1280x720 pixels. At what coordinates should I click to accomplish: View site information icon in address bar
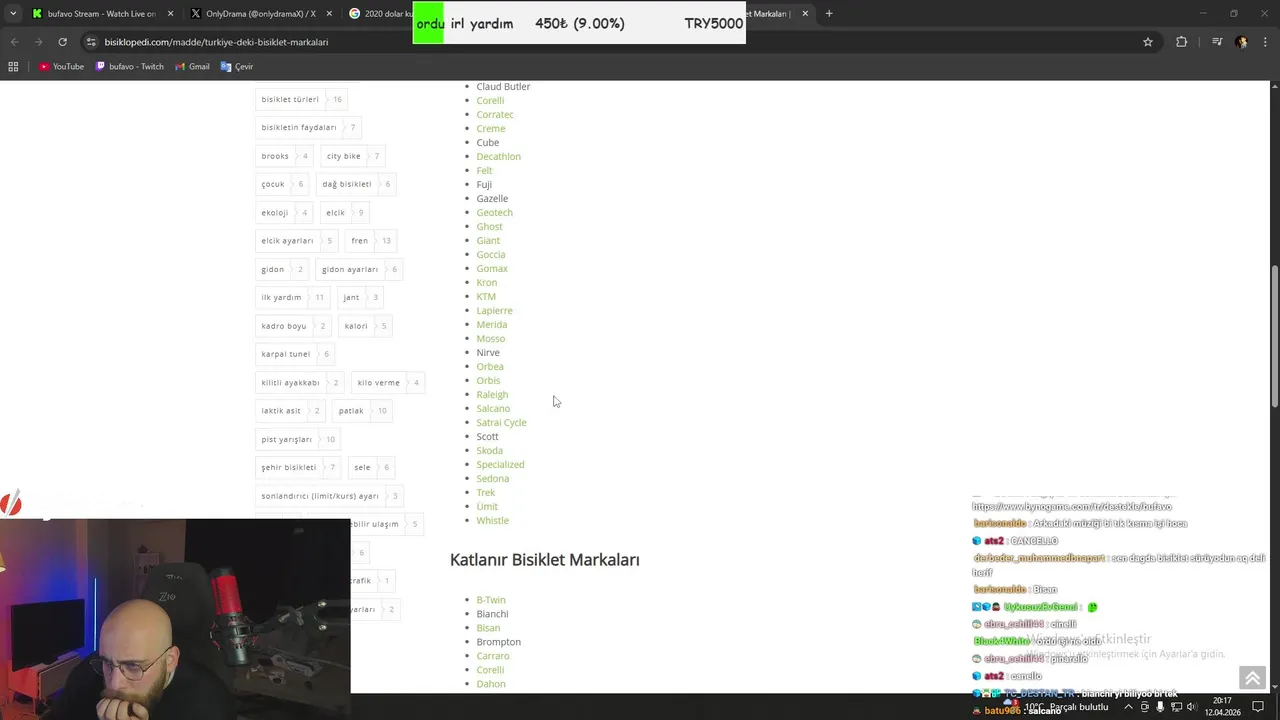91,42
